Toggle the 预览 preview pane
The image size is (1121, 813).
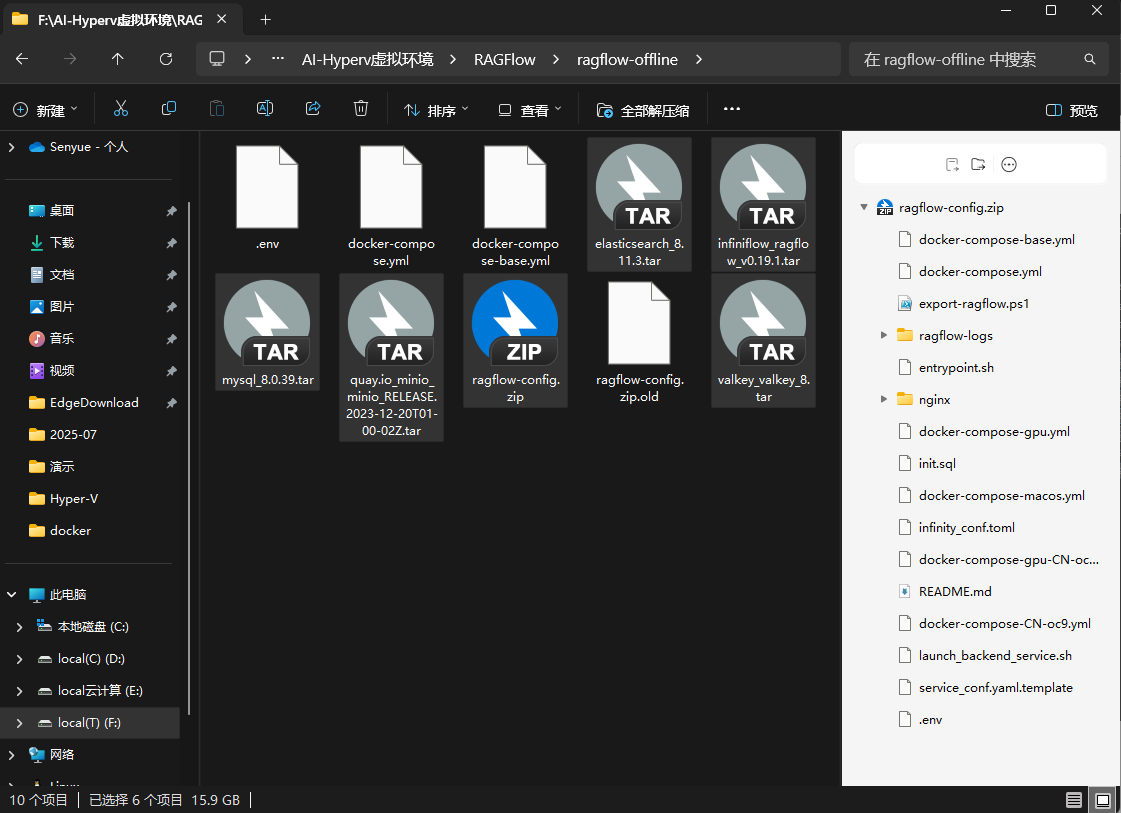(1072, 110)
